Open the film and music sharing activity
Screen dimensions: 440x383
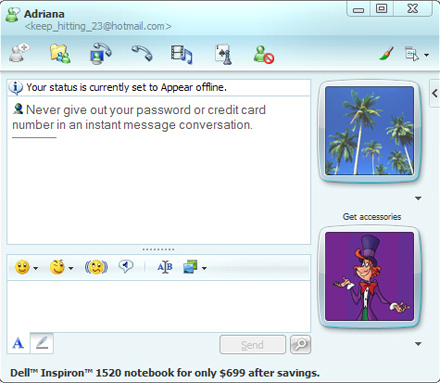point(182,54)
